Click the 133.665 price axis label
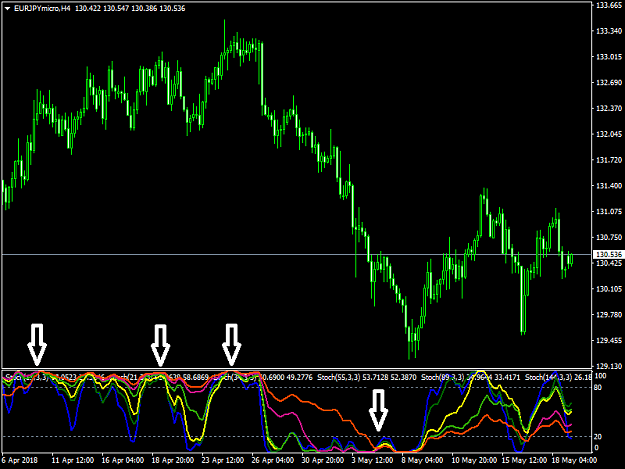Viewport: 625px width, 469px height. (x=608, y=5)
